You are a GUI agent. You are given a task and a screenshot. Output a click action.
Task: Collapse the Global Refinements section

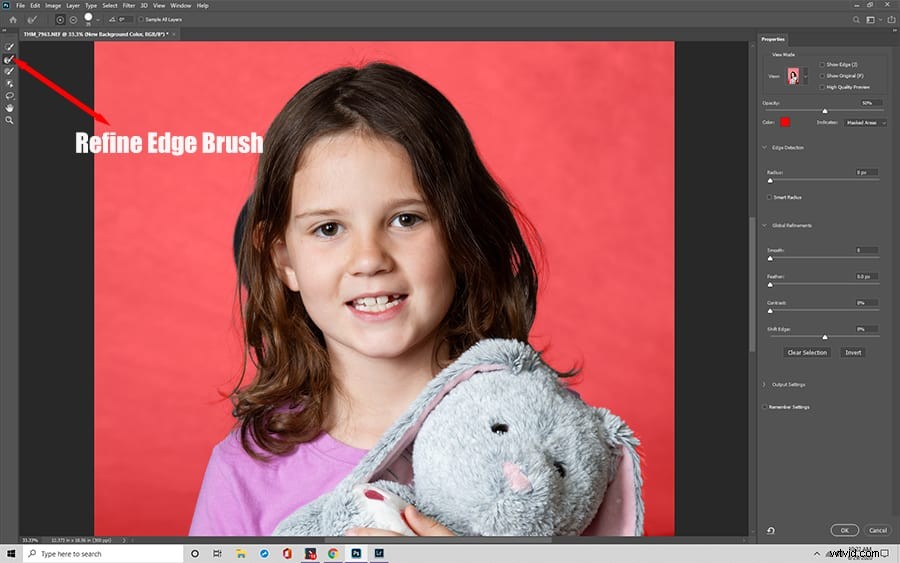[x=765, y=226]
